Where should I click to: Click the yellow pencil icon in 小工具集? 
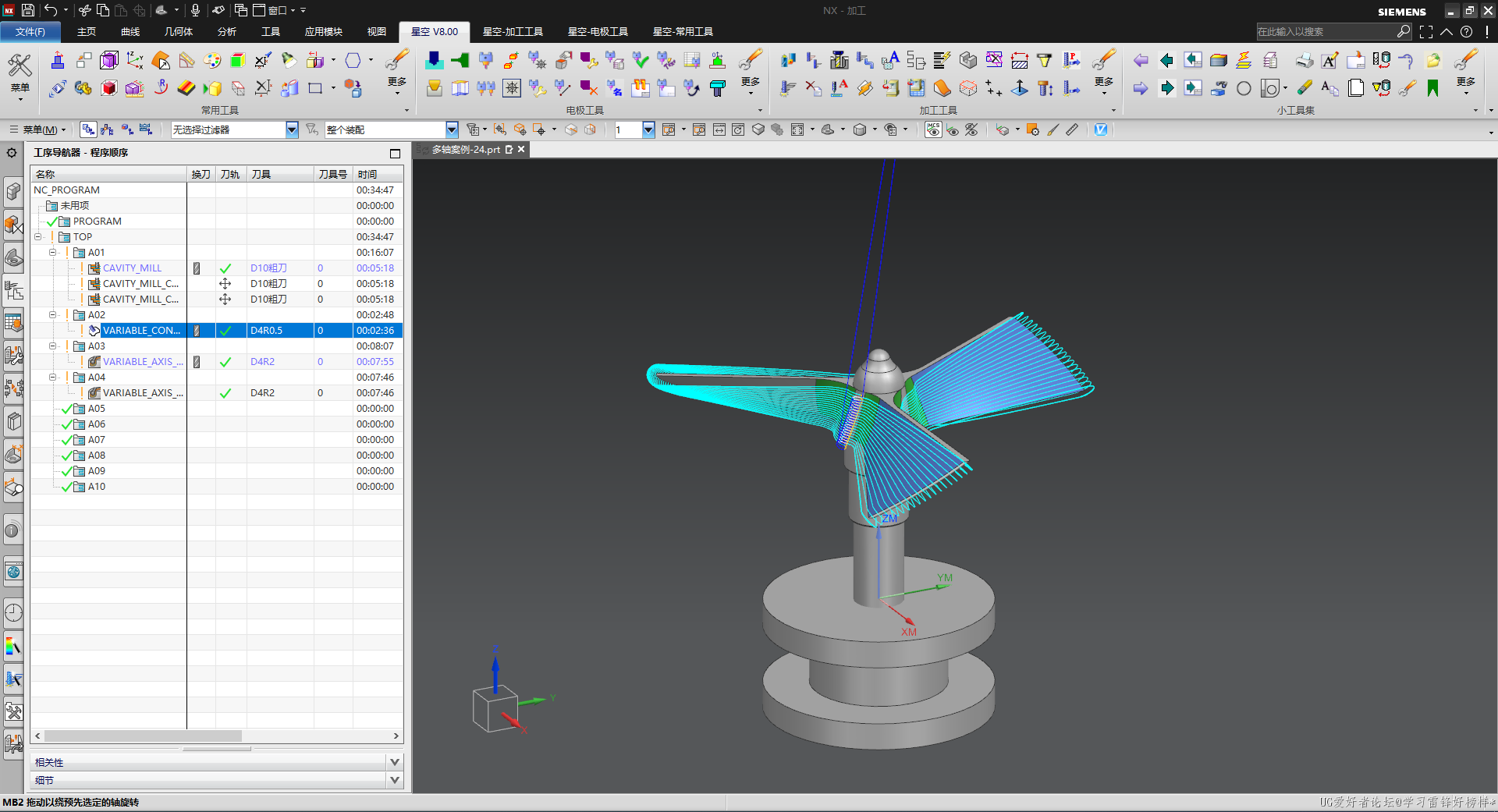click(x=1304, y=88)
